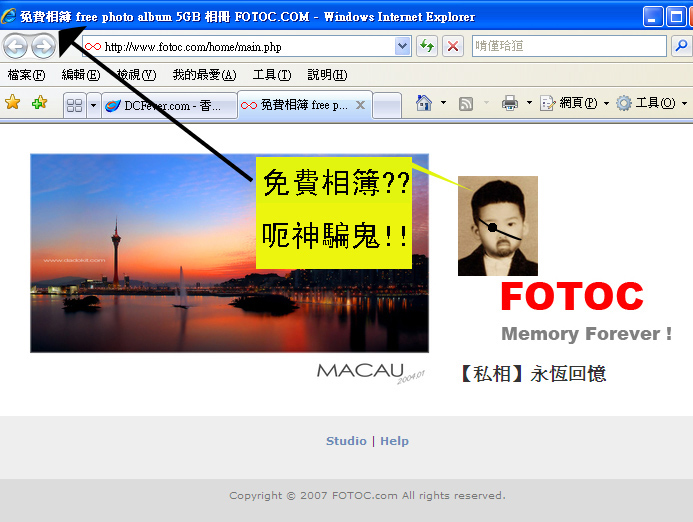693x522 pixels.
Task: Print page using printer icon
Action: coord(510,103)
